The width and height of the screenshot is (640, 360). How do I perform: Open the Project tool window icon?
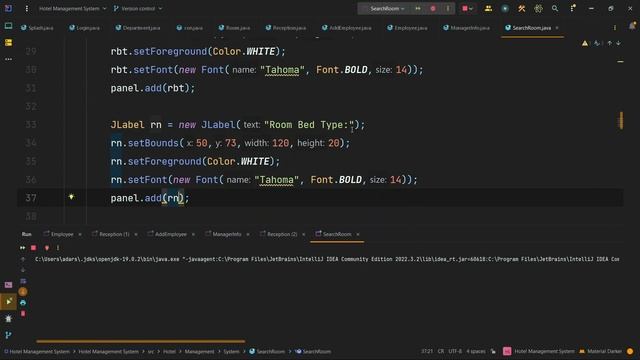(8, 26)
